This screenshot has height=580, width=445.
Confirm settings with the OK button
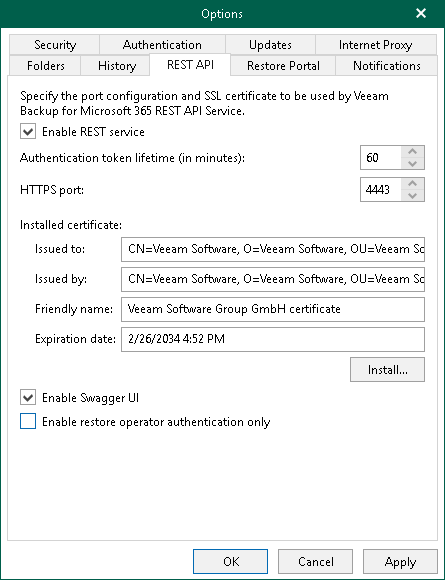coord(230,562)
